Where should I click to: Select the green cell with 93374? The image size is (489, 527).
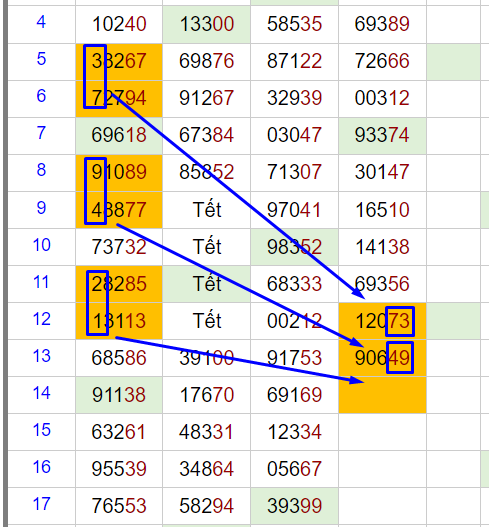click(382, 136)
